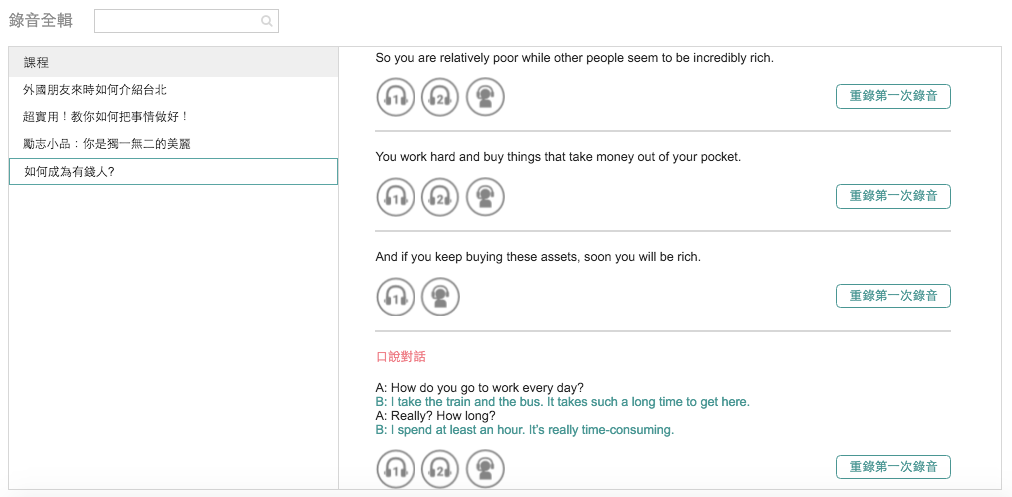Re-record the 'You work hard' sentence

pos(893,197)
